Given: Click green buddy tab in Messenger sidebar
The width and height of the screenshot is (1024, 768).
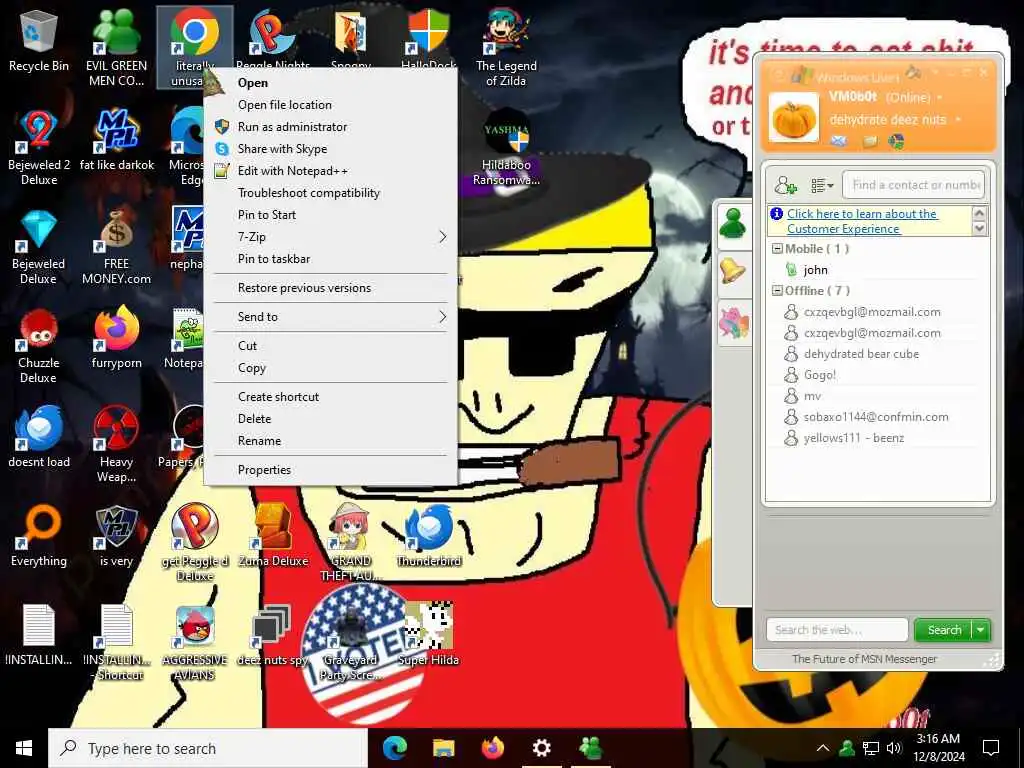Looking at the screenshot, I should pyautogui.click(x=733, y=223).
